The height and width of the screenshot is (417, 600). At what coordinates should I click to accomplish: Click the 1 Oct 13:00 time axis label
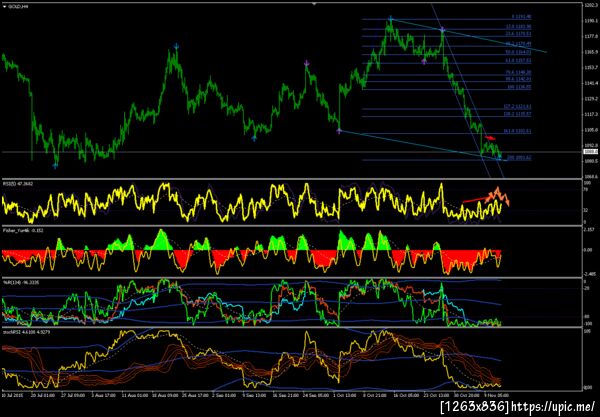tap(346, 395)
